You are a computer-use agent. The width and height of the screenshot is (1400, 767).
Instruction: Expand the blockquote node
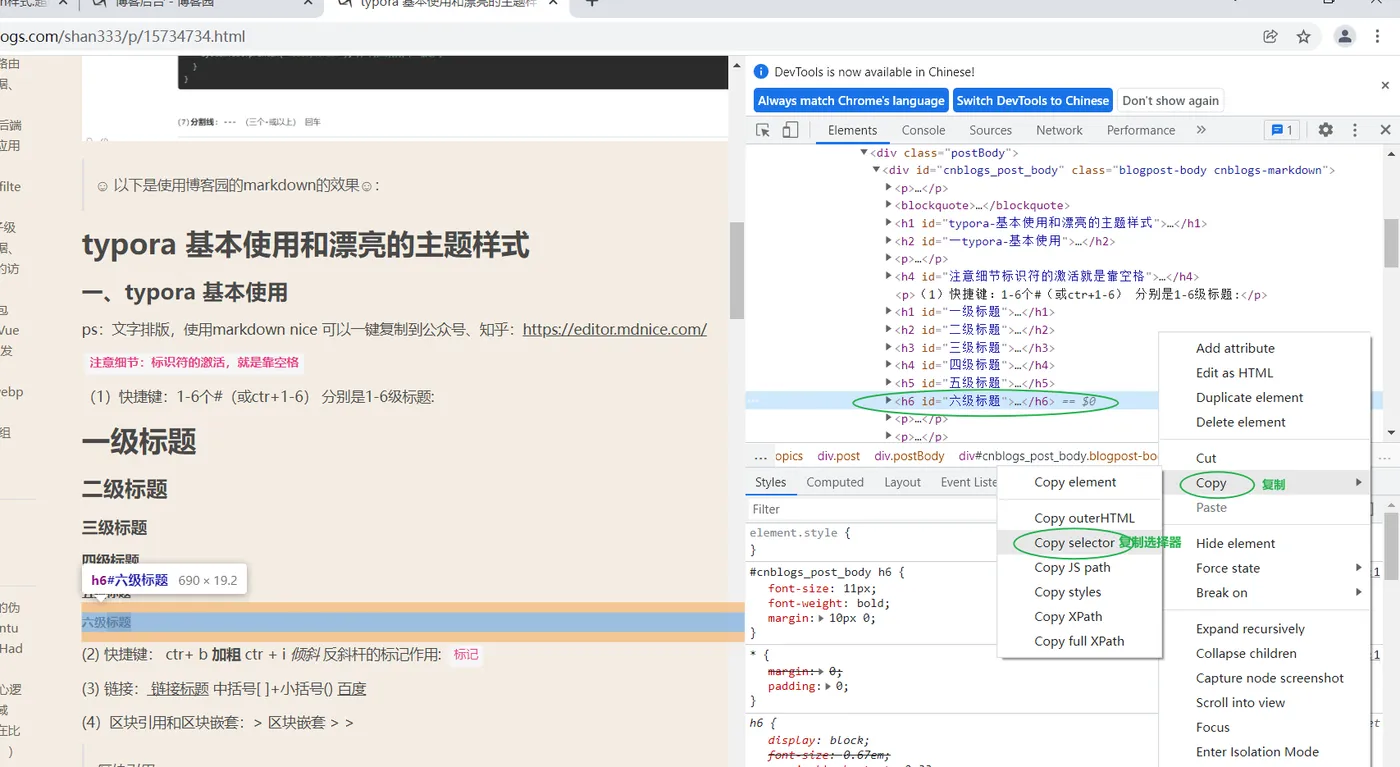[888, 206]
